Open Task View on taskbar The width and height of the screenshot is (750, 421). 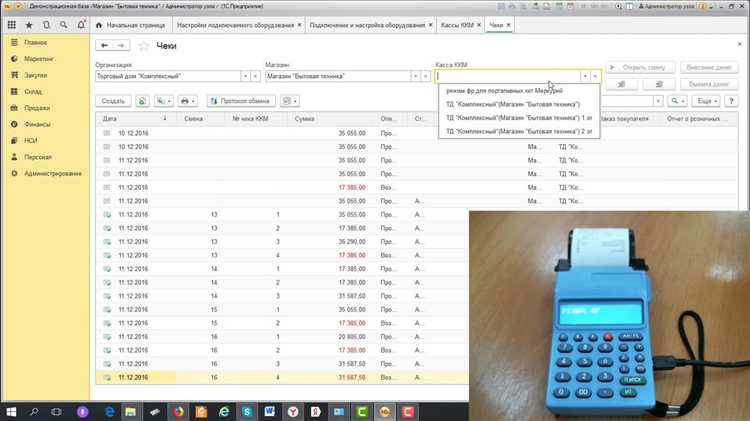click(x=56, y=411)
